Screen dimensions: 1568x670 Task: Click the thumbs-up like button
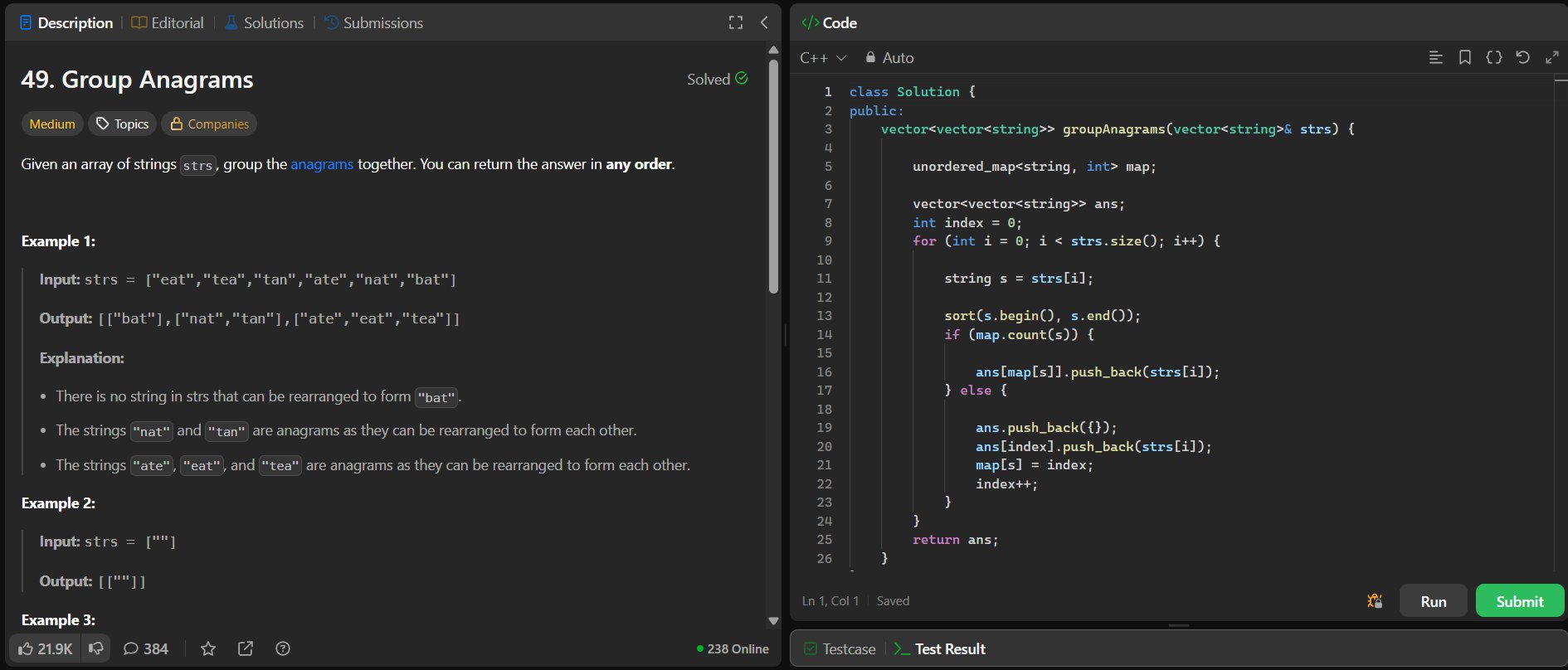pyautogui.click(x=45, y=648)
